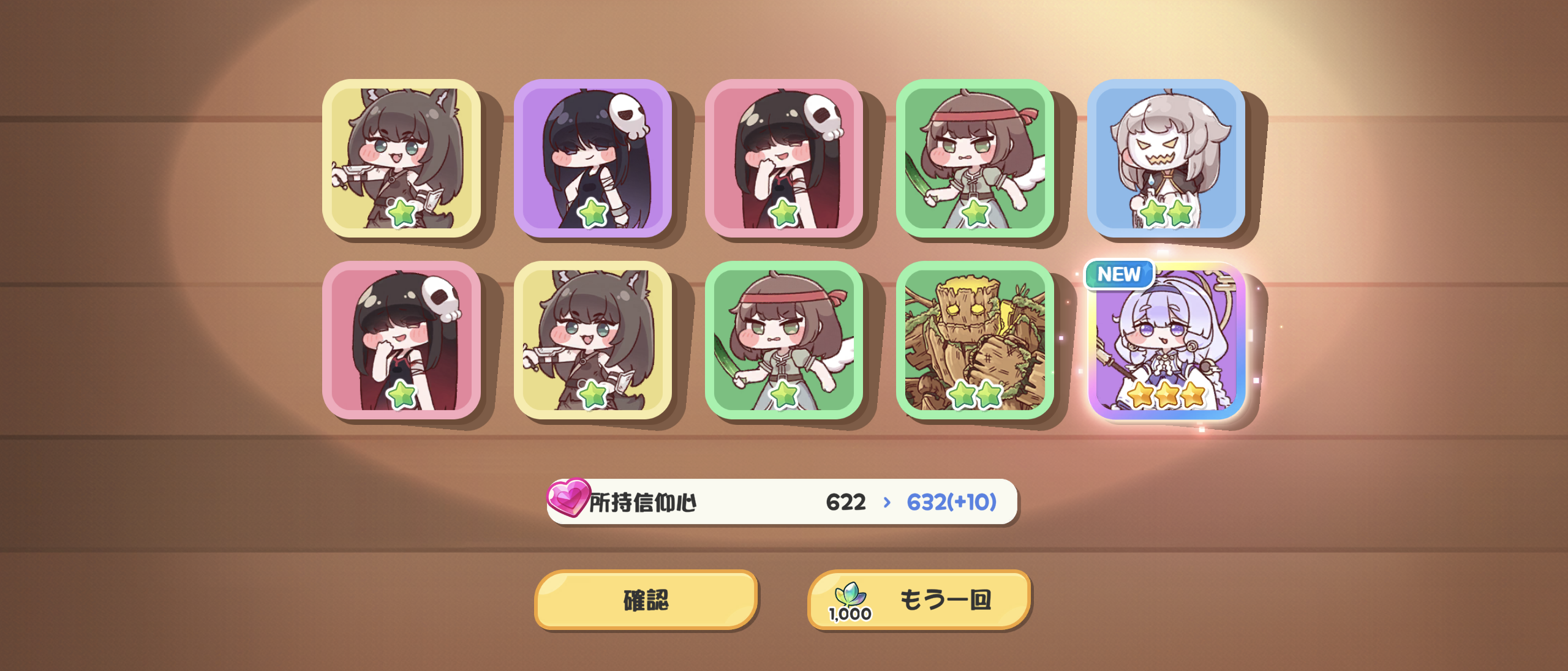Click the 632(+10) updated points value
This screenshot has width=1568, height=671.
951,502
